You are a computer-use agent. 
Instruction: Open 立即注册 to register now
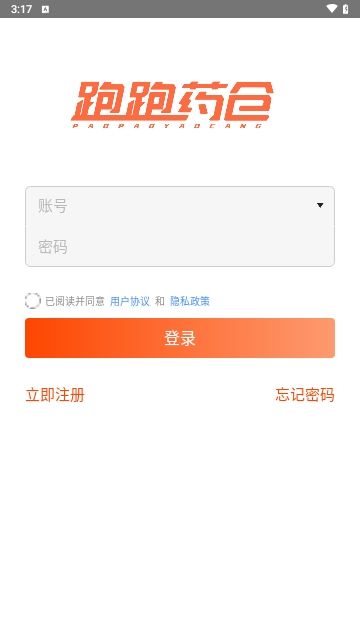click(55, 395)
